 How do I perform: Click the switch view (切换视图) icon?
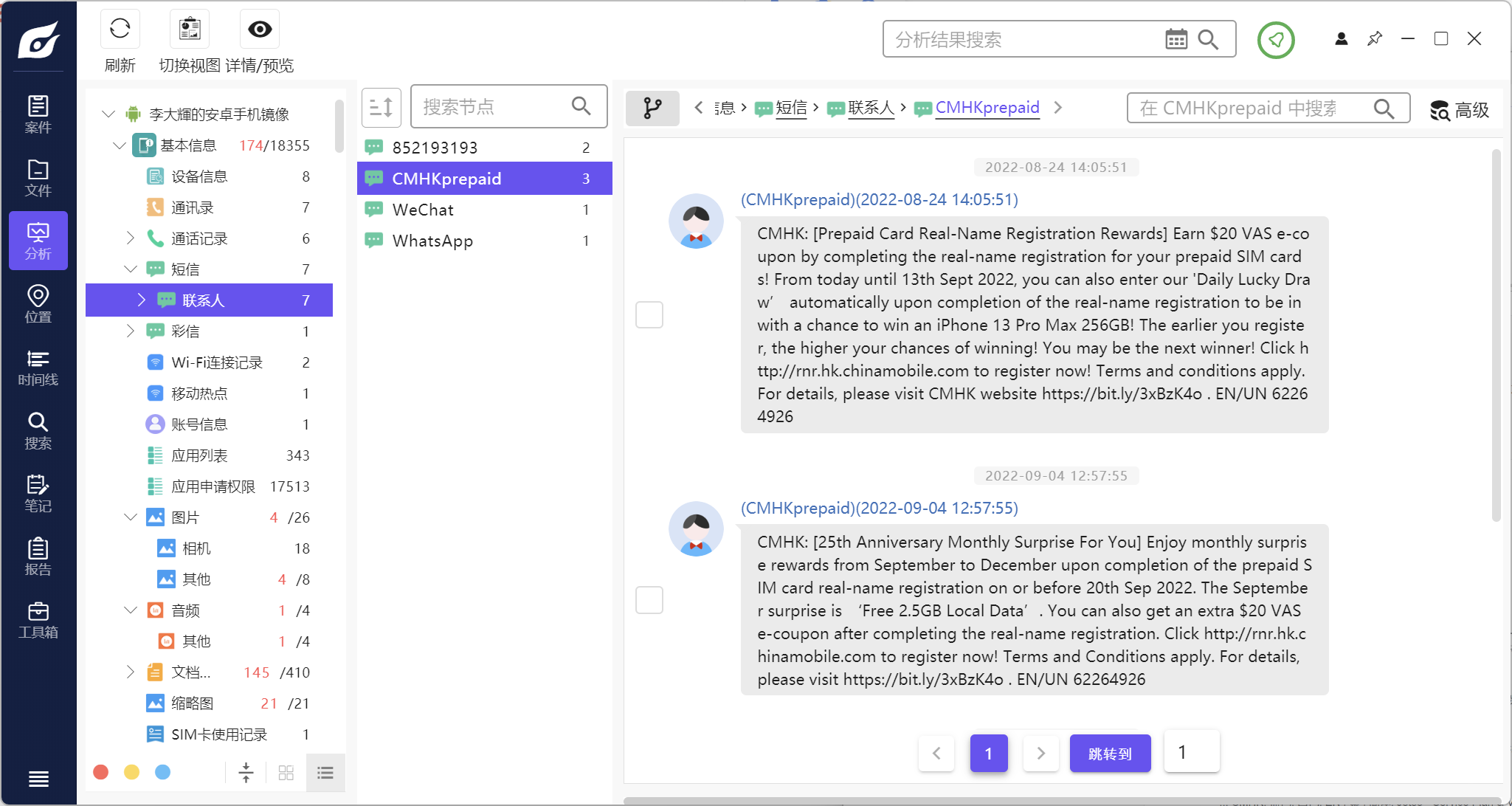190,30
